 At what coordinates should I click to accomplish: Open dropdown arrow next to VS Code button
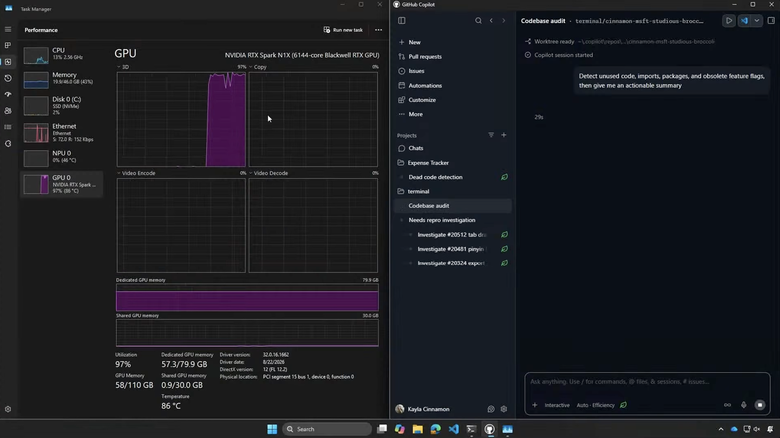757,21
